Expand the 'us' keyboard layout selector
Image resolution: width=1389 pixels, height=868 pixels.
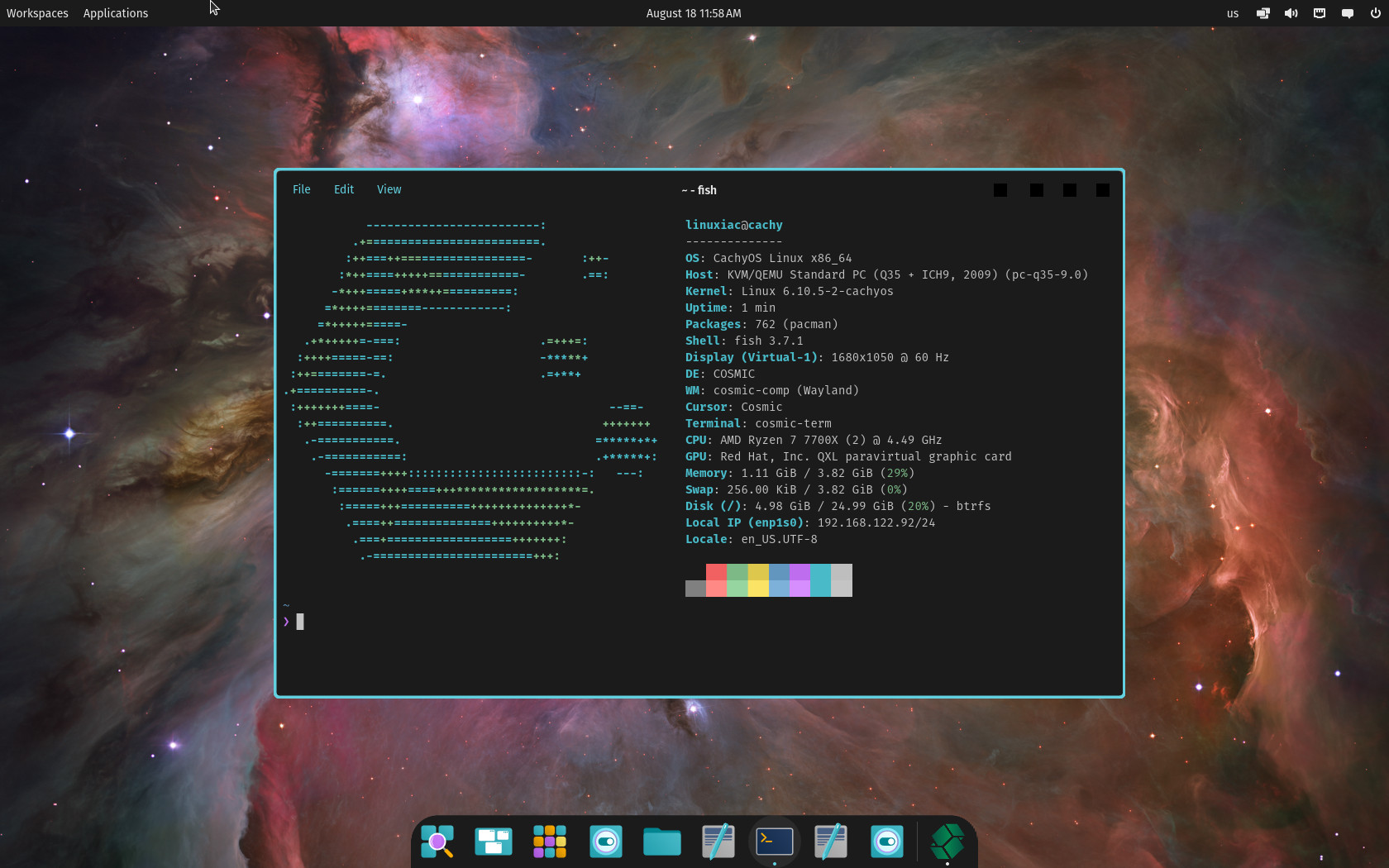[x=1233, y=13]
